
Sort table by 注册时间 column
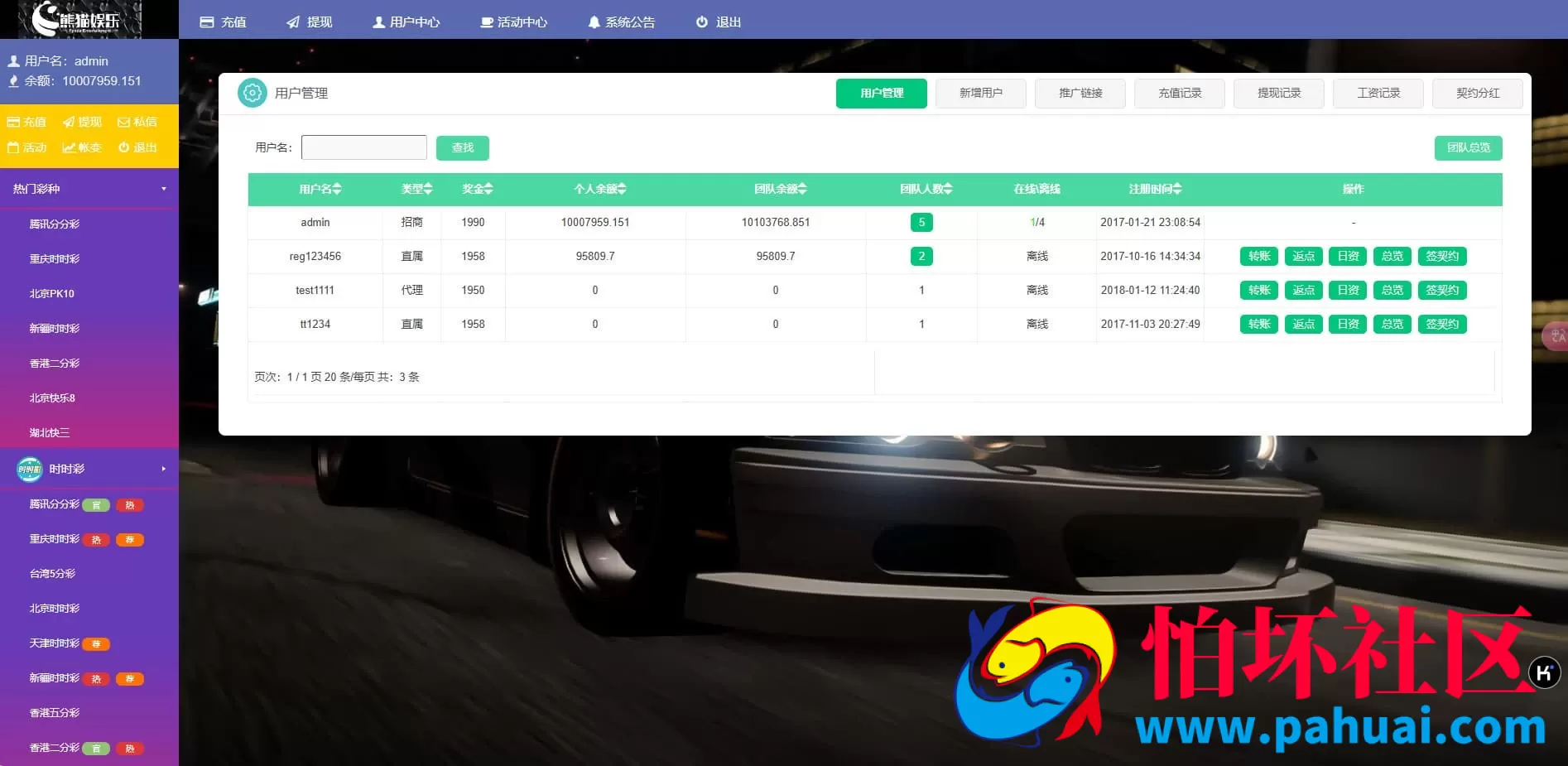pos(1155,189)
